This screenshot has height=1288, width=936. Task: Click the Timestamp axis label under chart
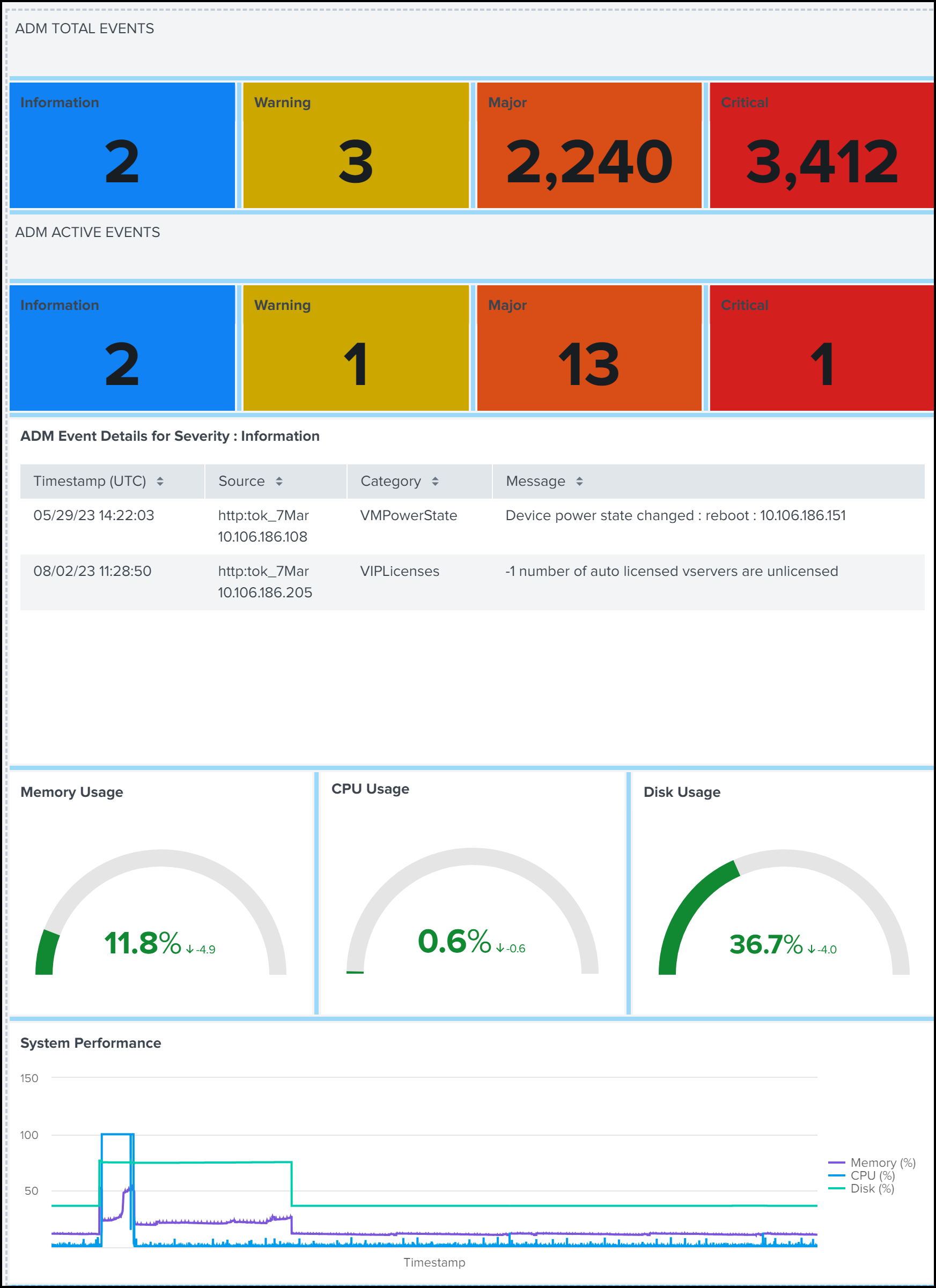[x=434, y=1262]
